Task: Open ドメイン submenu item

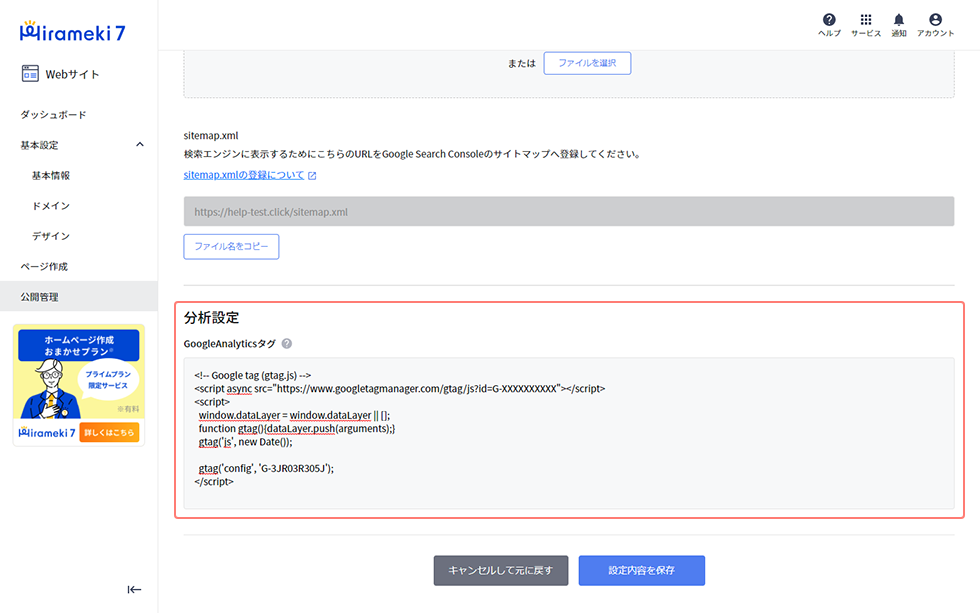Action: click(51, 206)
